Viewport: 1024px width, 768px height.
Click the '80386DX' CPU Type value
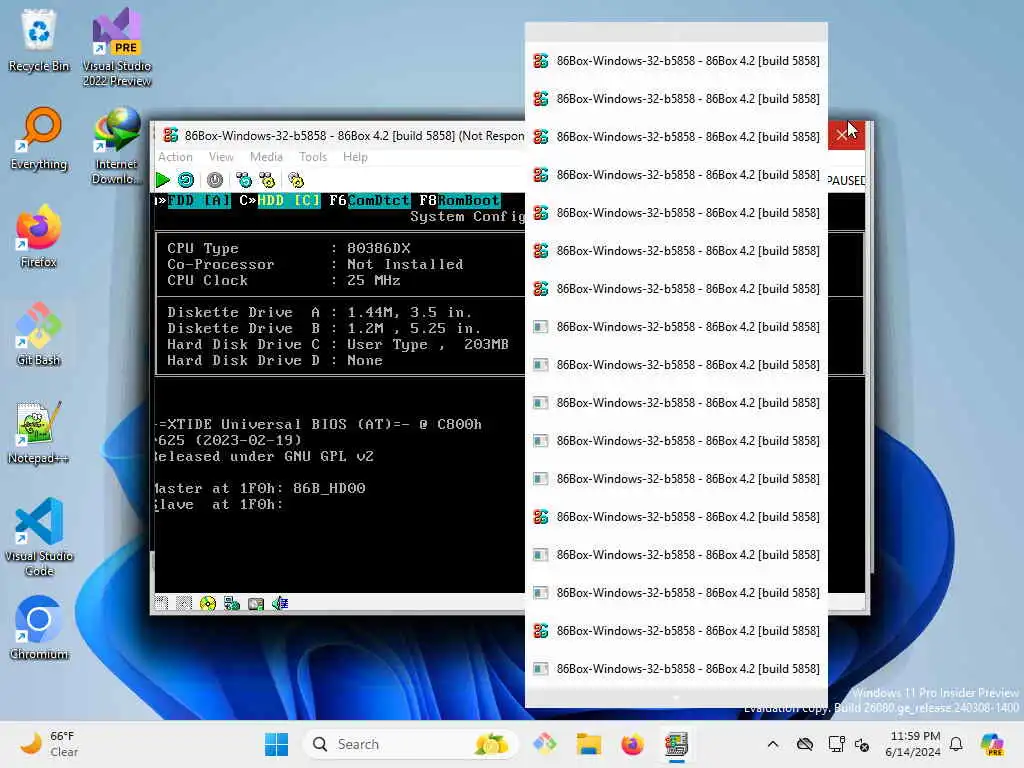[x=379, y=248]
